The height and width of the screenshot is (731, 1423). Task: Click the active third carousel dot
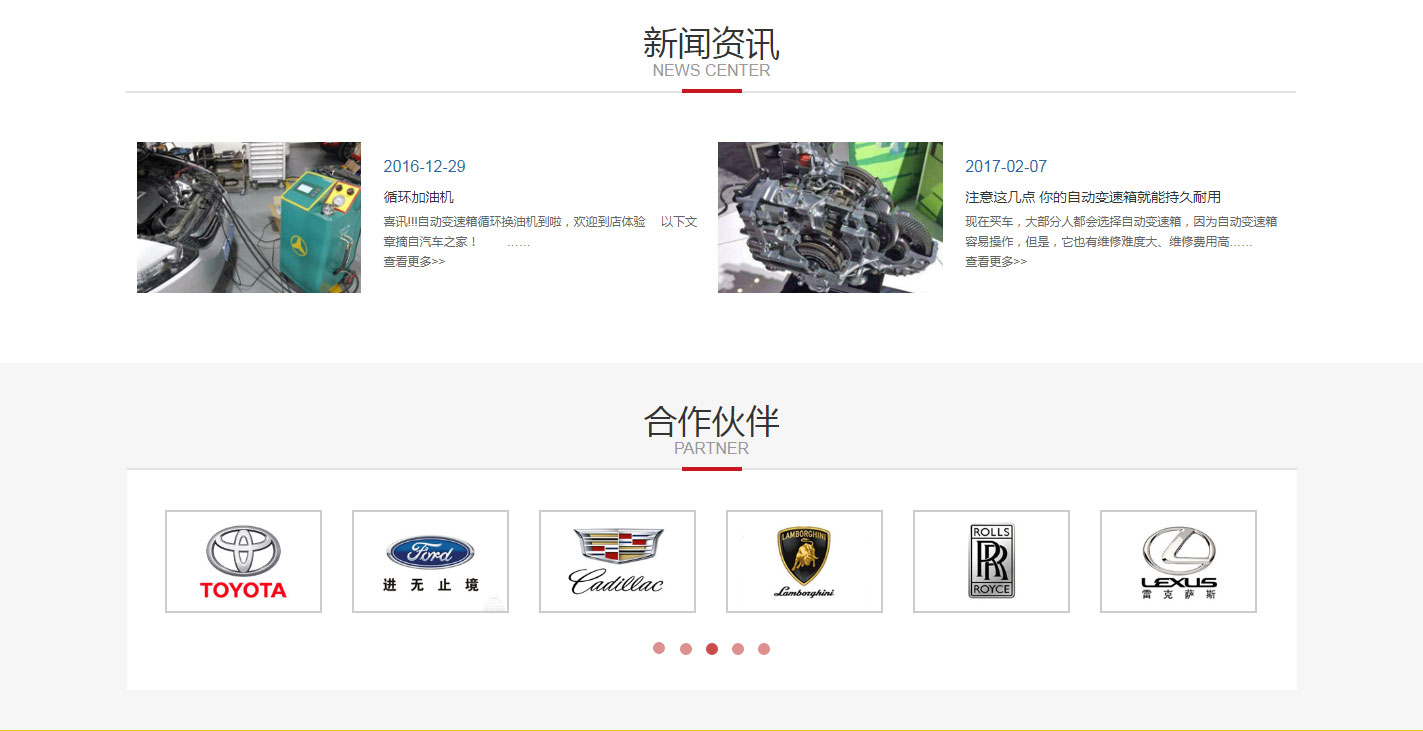click(x=712, y=649)
